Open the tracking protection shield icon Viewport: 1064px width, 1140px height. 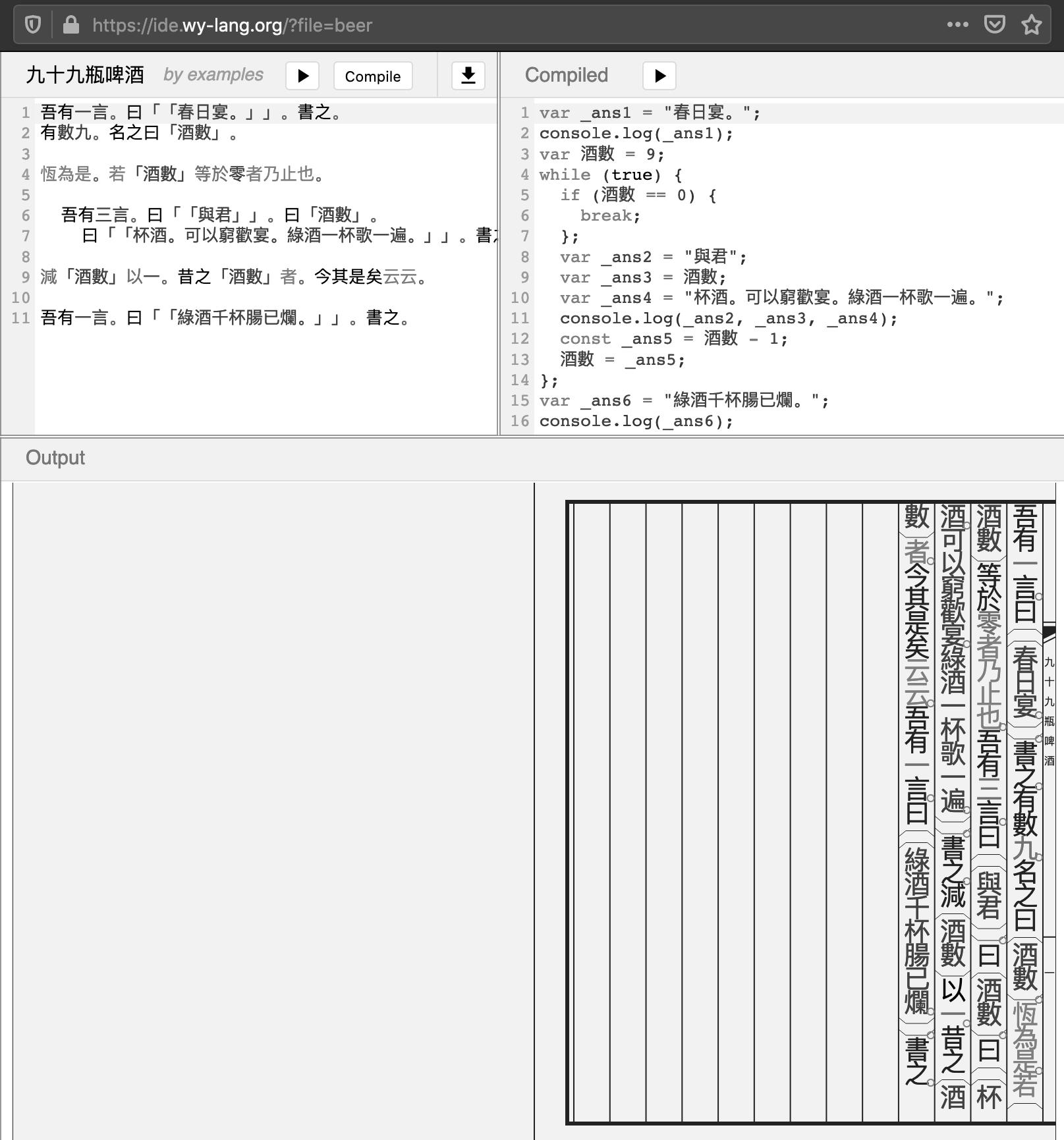[x=33, y=25]
